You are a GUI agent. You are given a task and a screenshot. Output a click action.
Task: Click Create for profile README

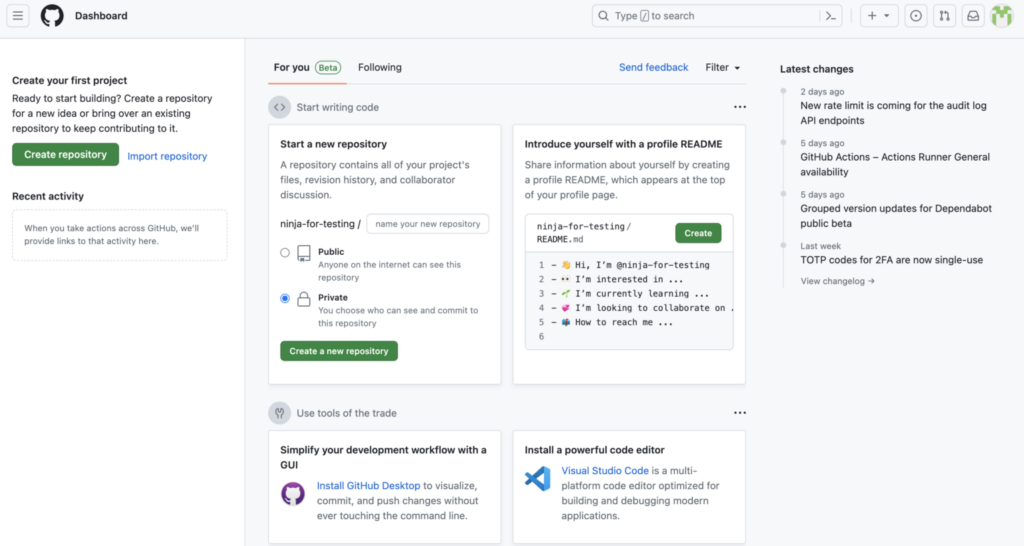[698, 233]
